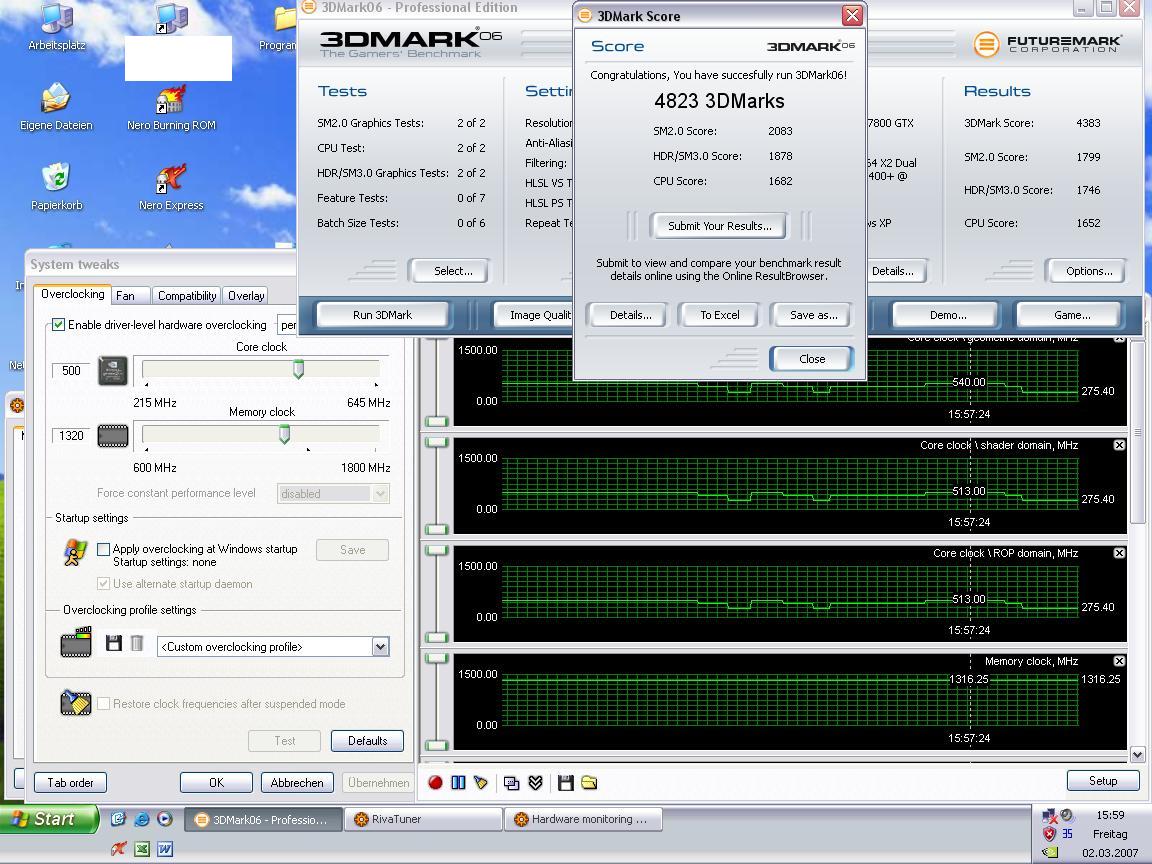Open Setup in Hardware monitoring window
Viewport: 1152px width, 864px height.
tap(1103, 780)
